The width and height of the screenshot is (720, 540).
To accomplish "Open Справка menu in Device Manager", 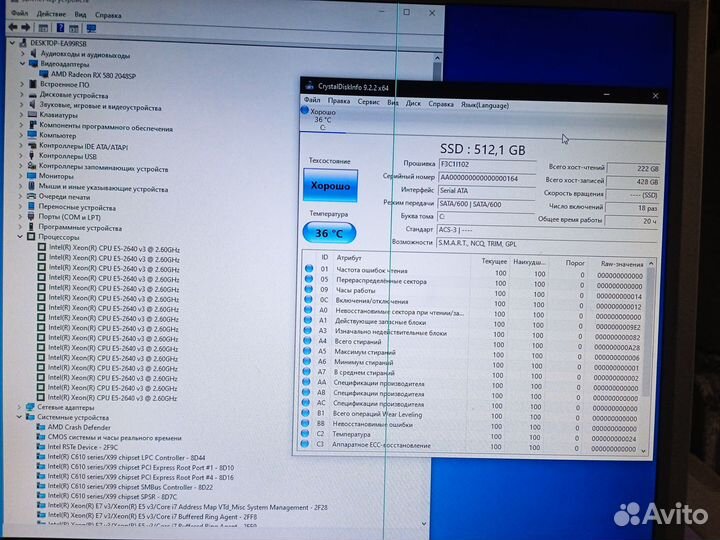I will (108, 15).
